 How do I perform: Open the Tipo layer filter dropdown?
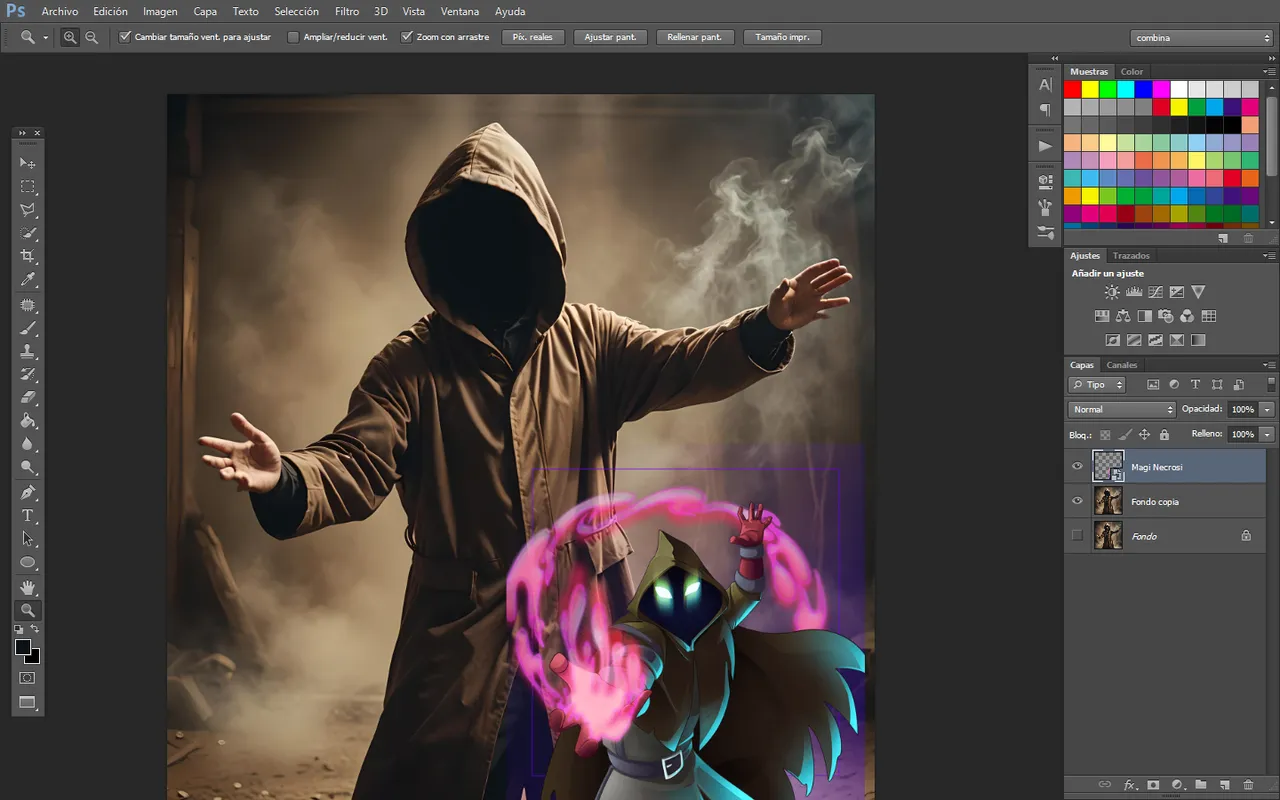tap(1097, 384)
